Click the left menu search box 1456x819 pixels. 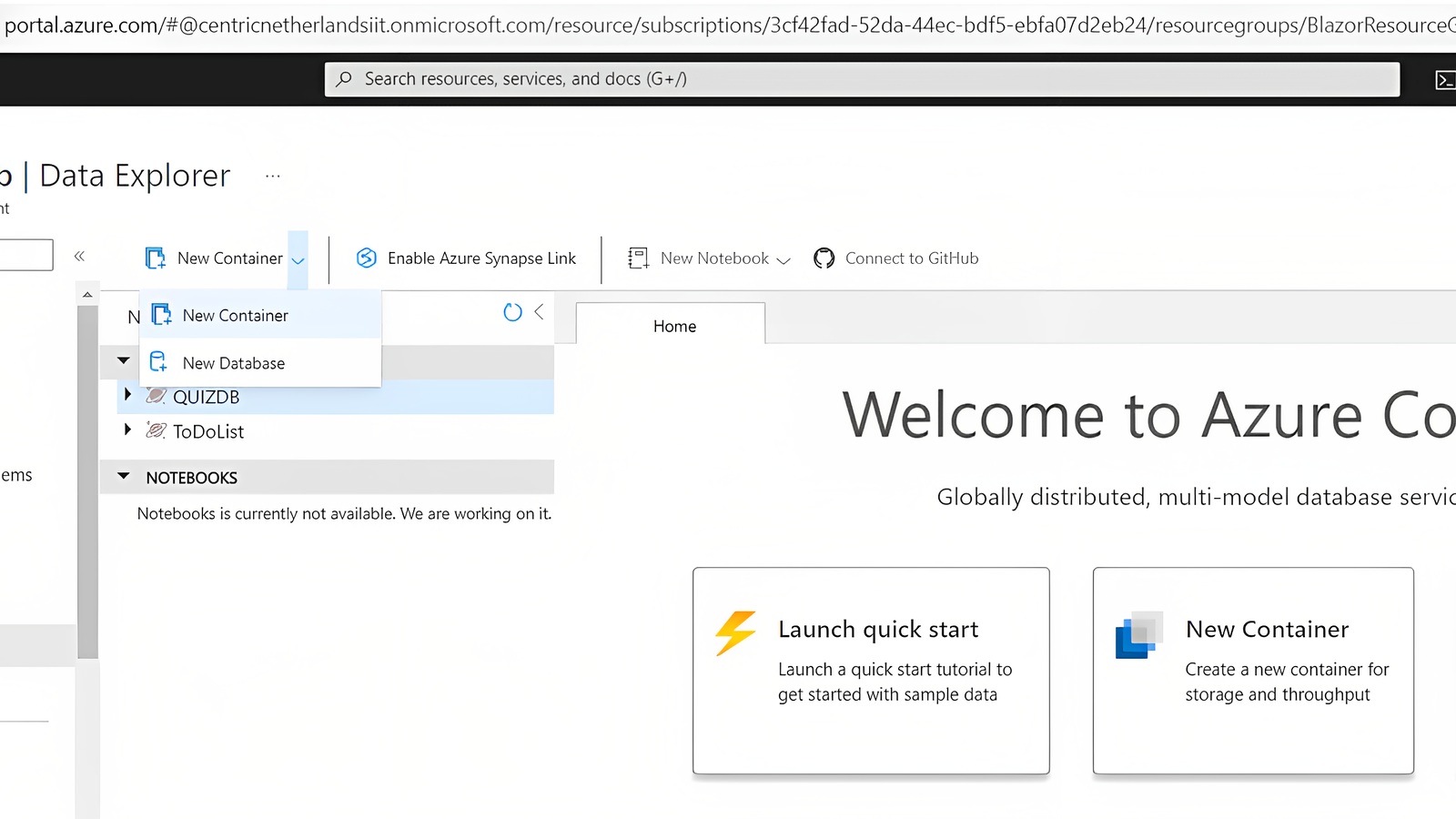26,256
